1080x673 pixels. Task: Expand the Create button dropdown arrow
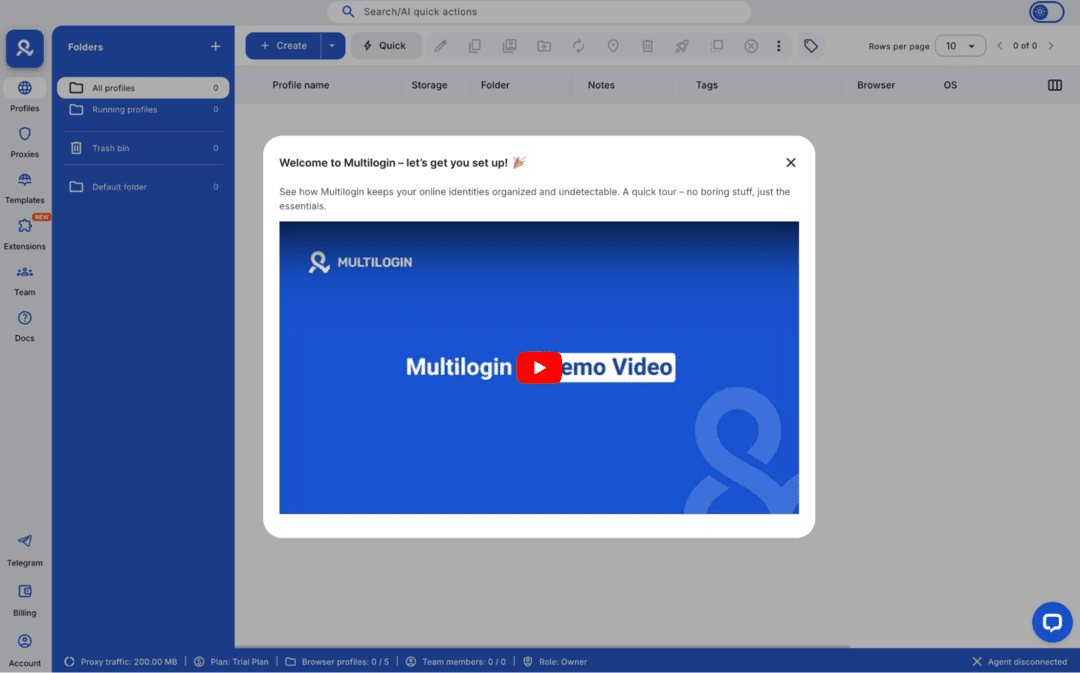tap(333, 46)
